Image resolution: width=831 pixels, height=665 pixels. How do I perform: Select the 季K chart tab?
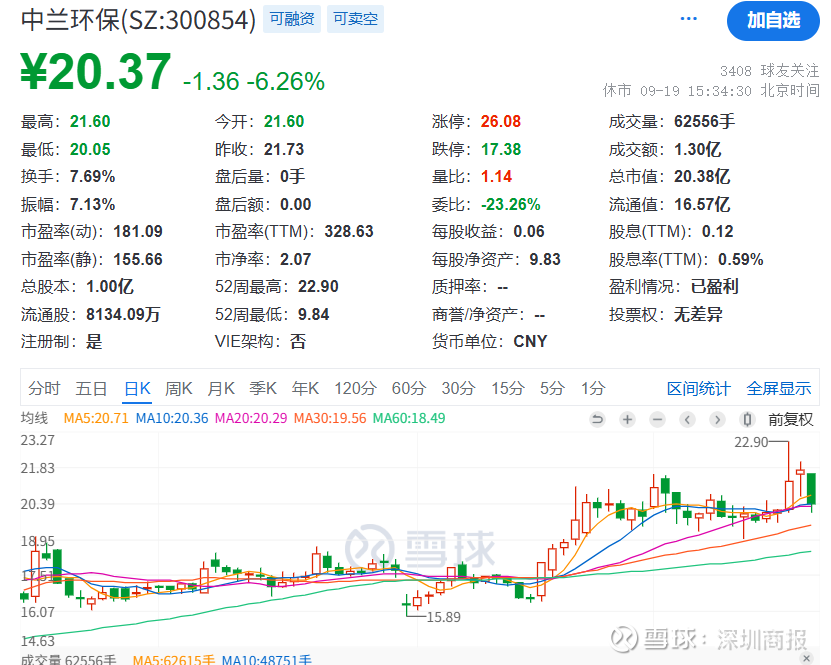click(x=263, y=388)
